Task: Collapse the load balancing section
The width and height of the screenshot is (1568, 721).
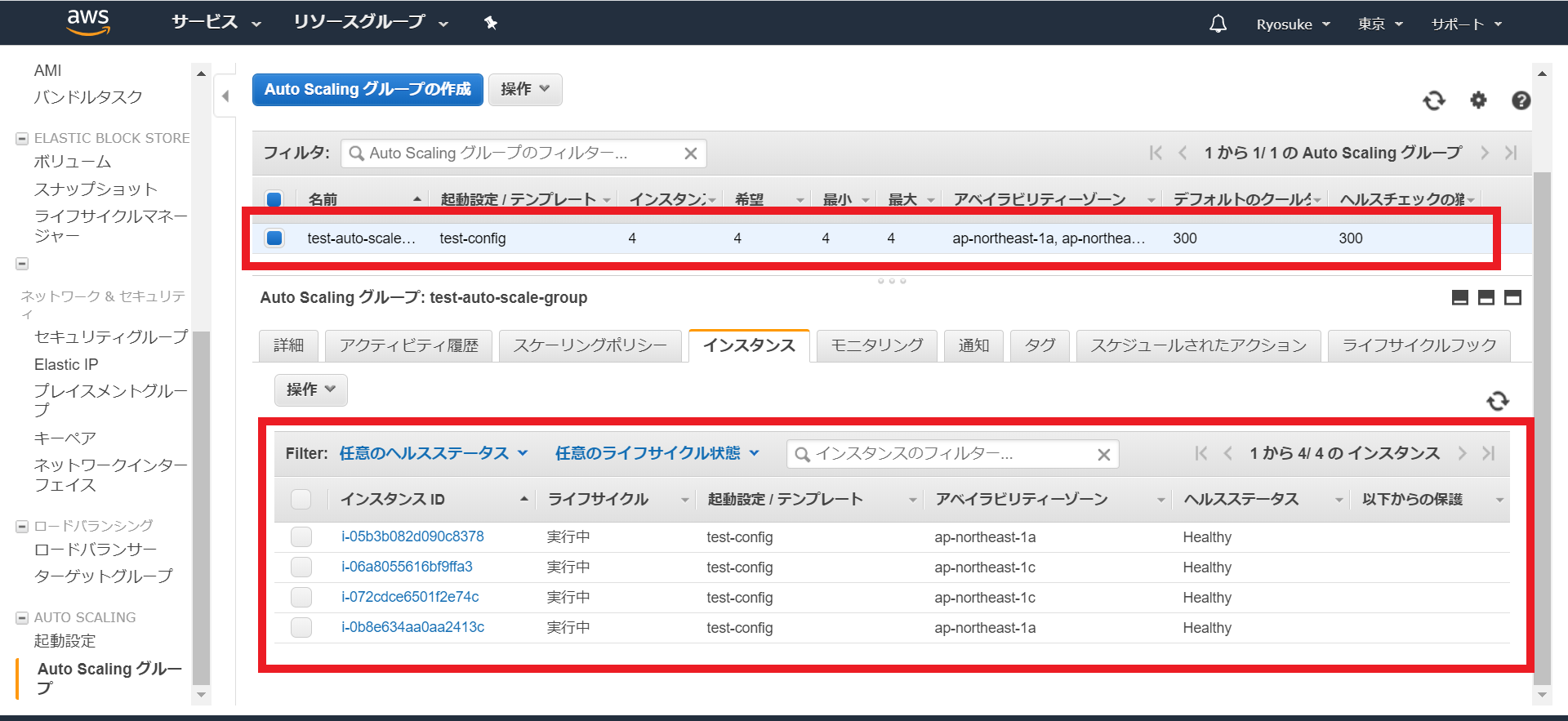Action: 22,527
